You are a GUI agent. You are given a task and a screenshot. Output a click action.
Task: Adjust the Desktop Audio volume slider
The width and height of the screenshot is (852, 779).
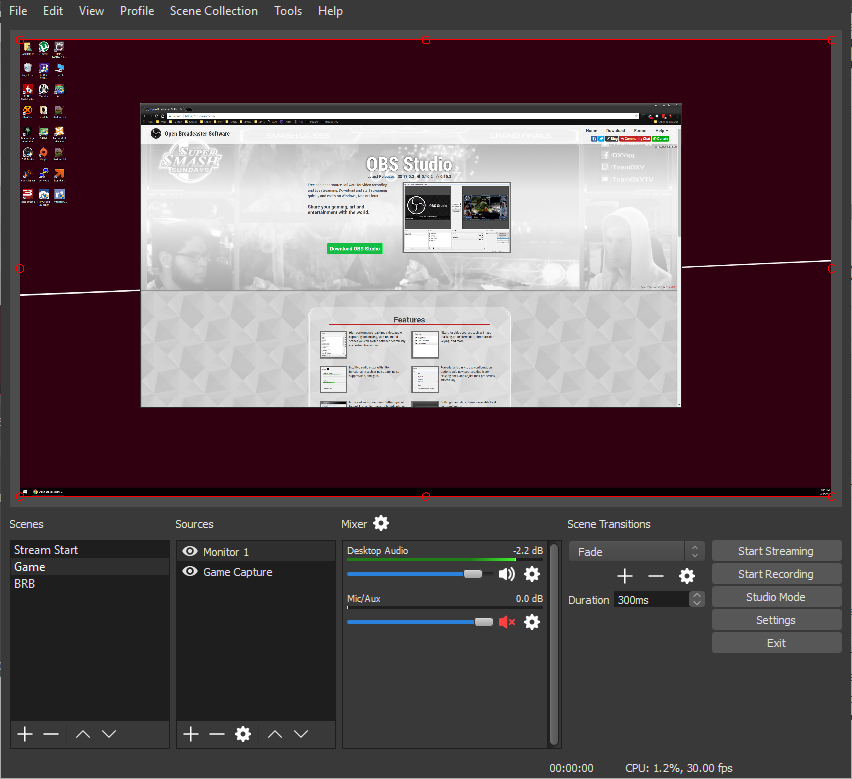[x=472, y=574]
